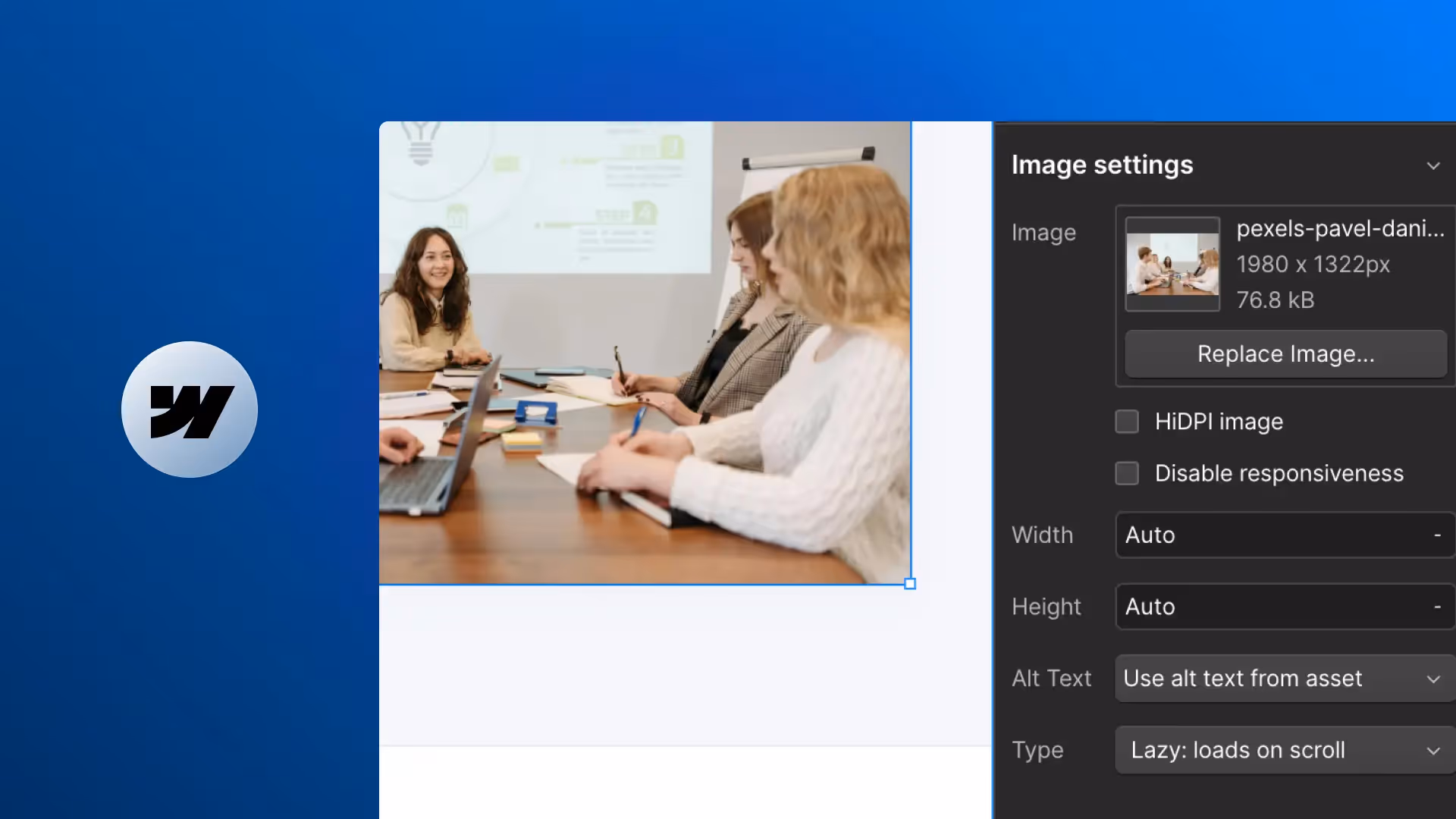Screen dimensions: 1456x819
Task: Click the Image settings heading
Action: pyautogui.click(x=1102, y=165)
